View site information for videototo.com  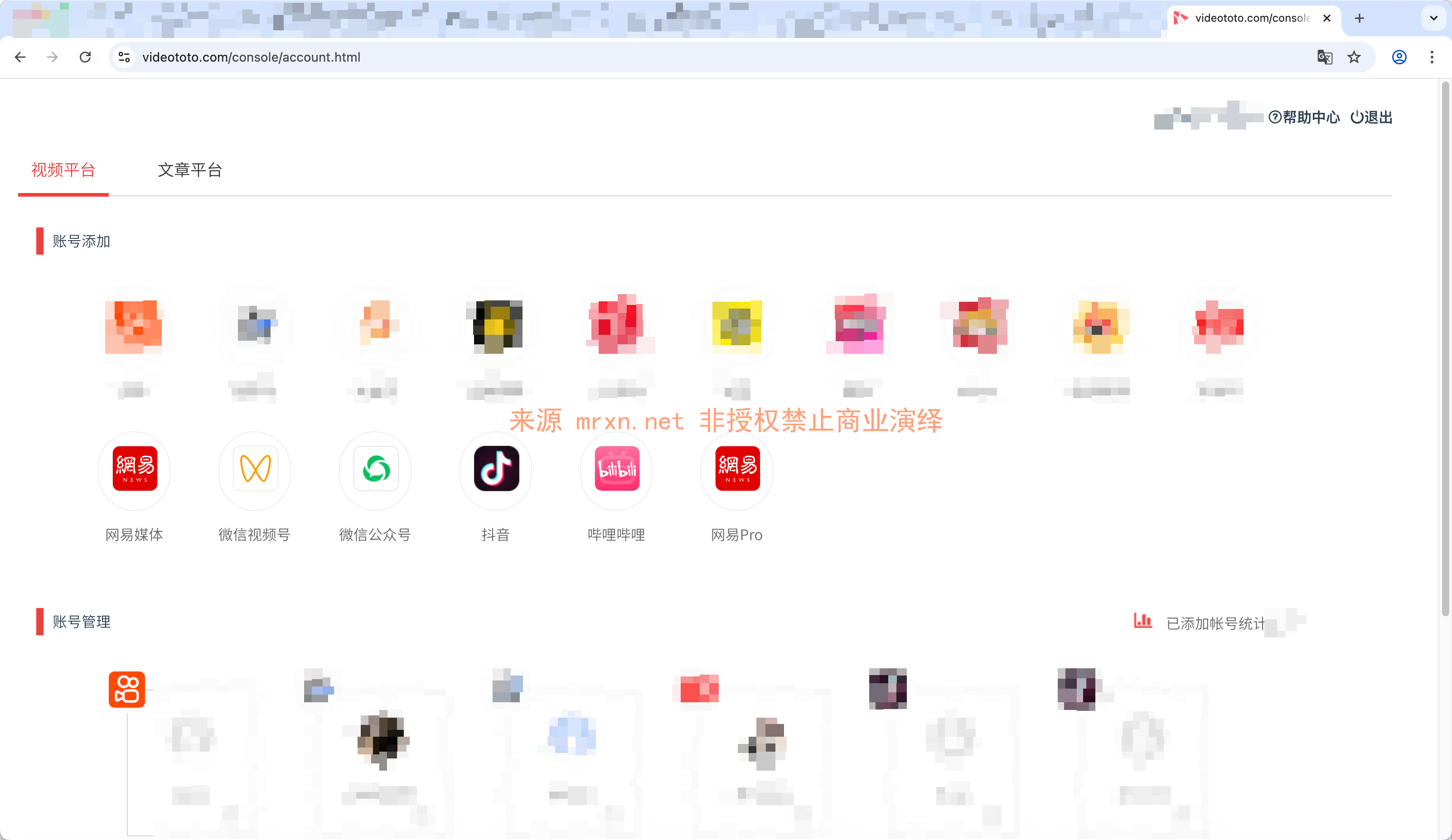click(x=124, y=57)
